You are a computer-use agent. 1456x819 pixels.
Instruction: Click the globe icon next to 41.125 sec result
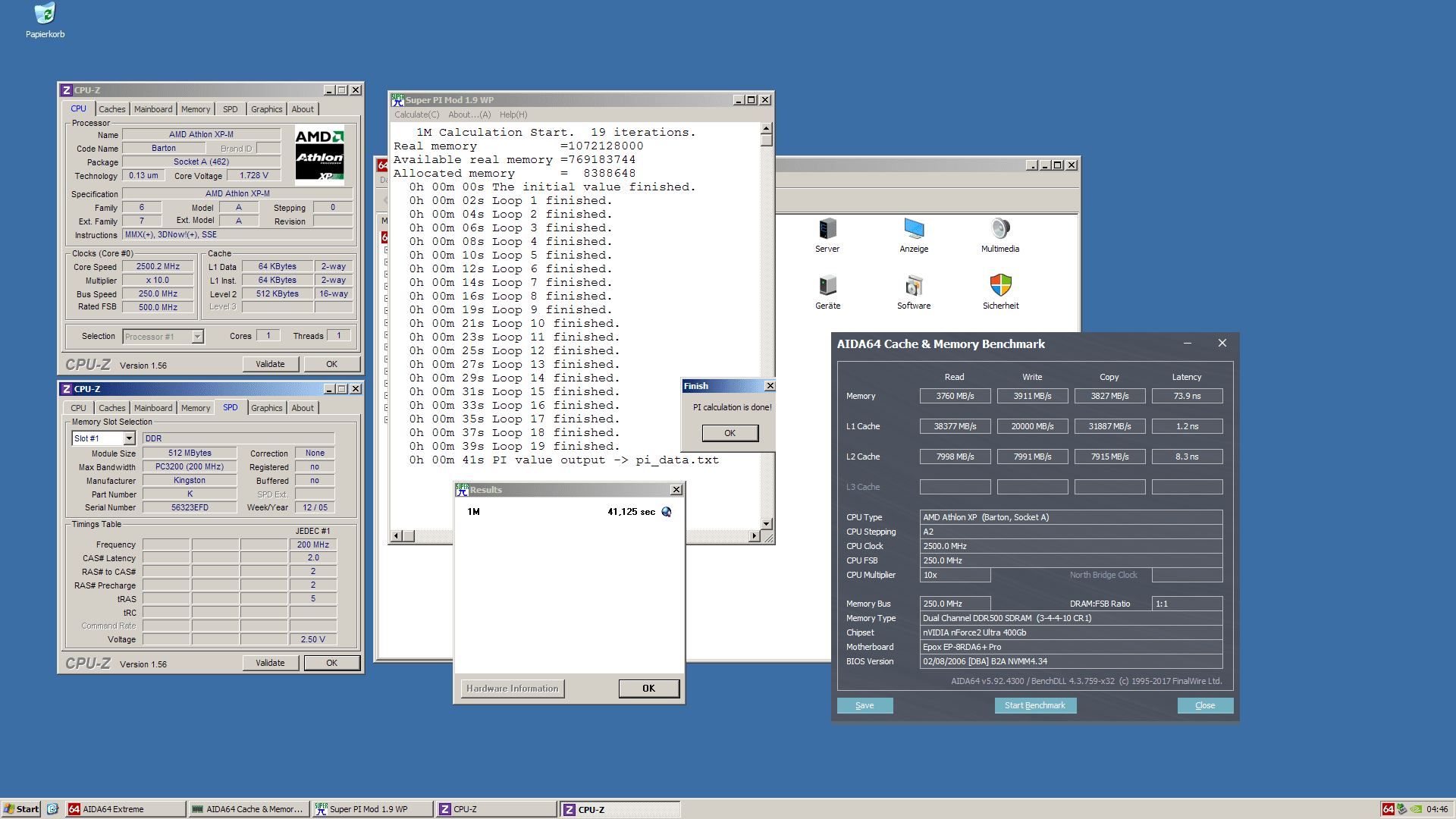[x=667, y=512]
